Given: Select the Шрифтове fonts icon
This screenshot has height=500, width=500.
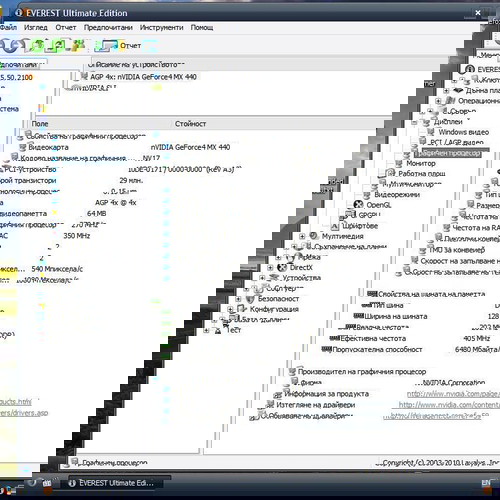Looking at the screenshot, I should [x=335, y=226].
